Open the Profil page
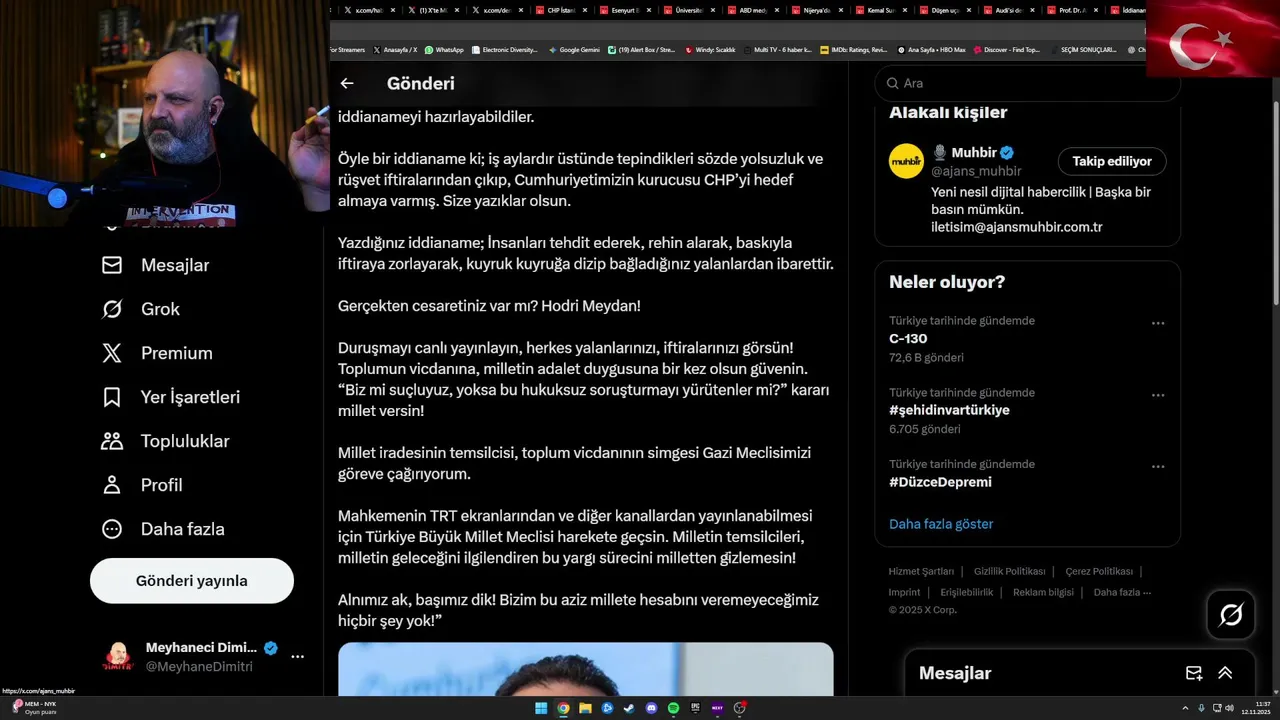Image resolution: width=1280 pixels, height=720 pixels. [x=141, y=485]
